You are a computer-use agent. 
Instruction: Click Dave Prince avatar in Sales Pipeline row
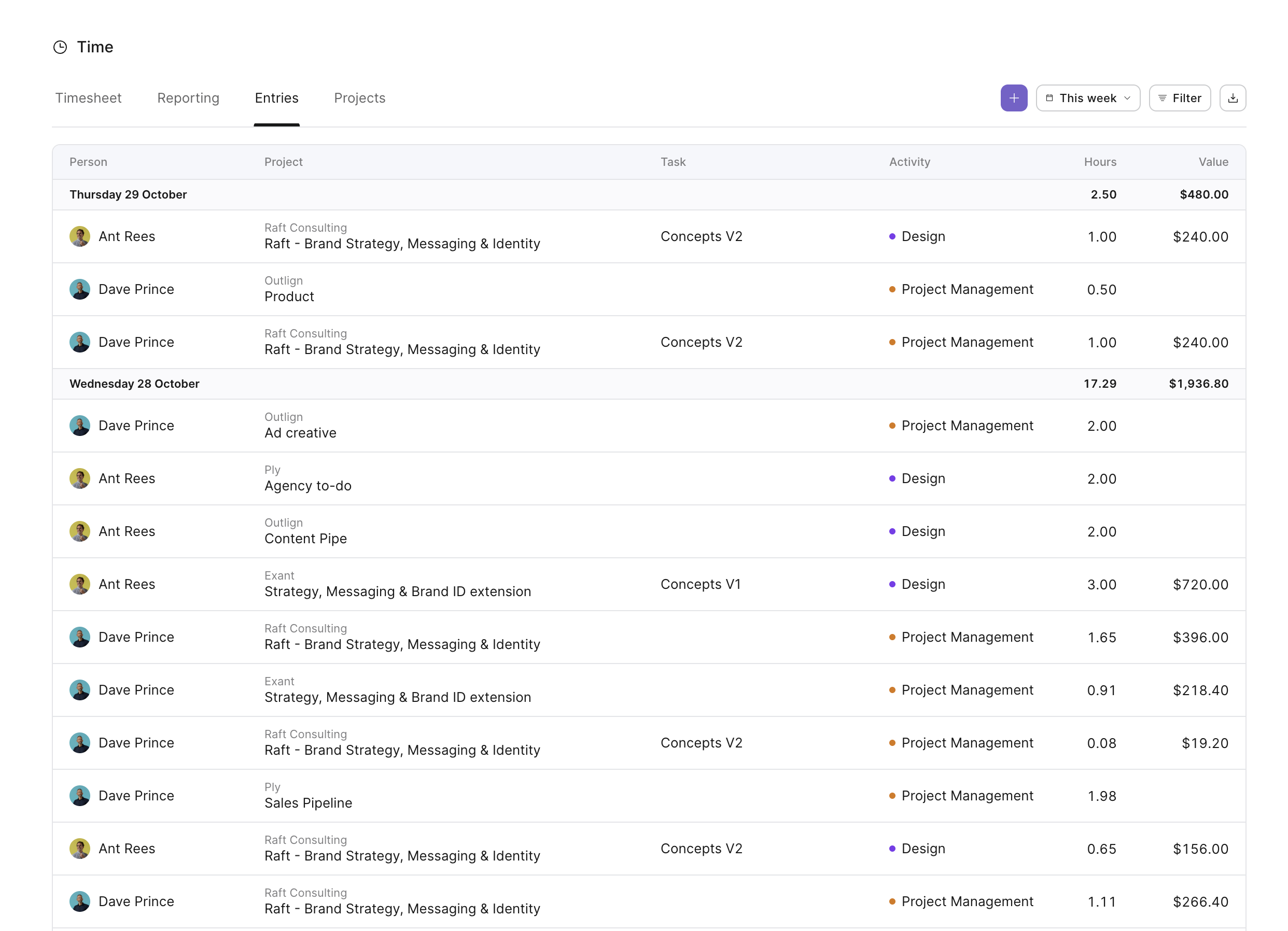pyautogui.click(x=79, y=796)
